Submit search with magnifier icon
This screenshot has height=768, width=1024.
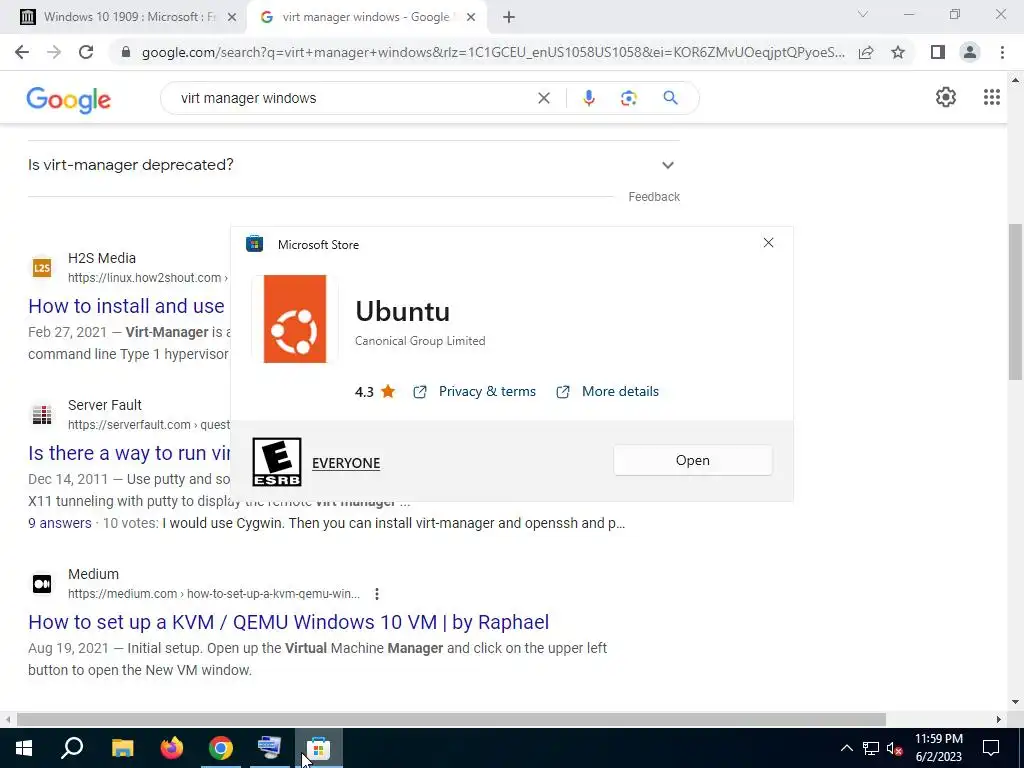tap(670, 98)
